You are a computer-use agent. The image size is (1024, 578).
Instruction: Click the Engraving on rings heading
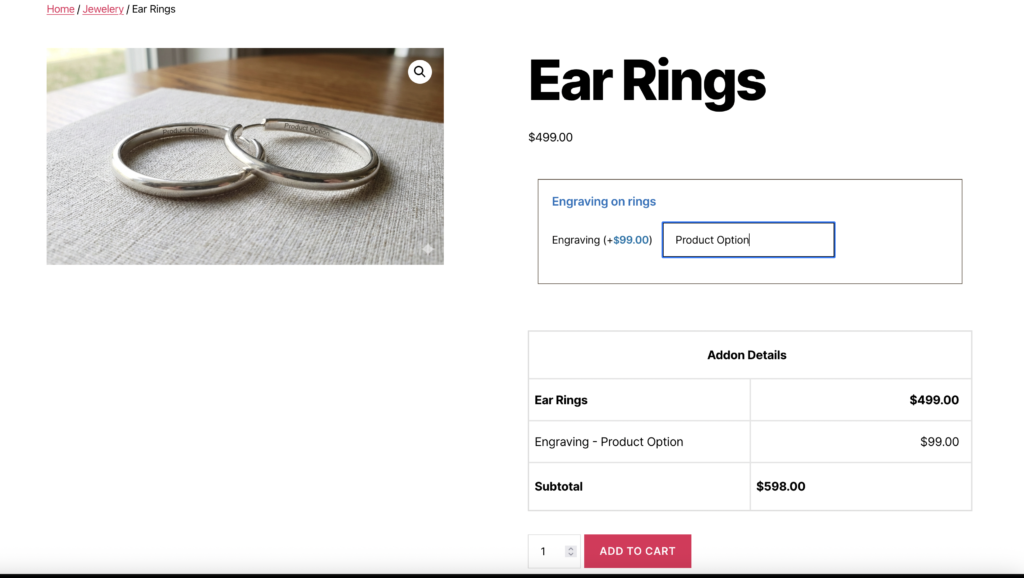coord(604,201)
